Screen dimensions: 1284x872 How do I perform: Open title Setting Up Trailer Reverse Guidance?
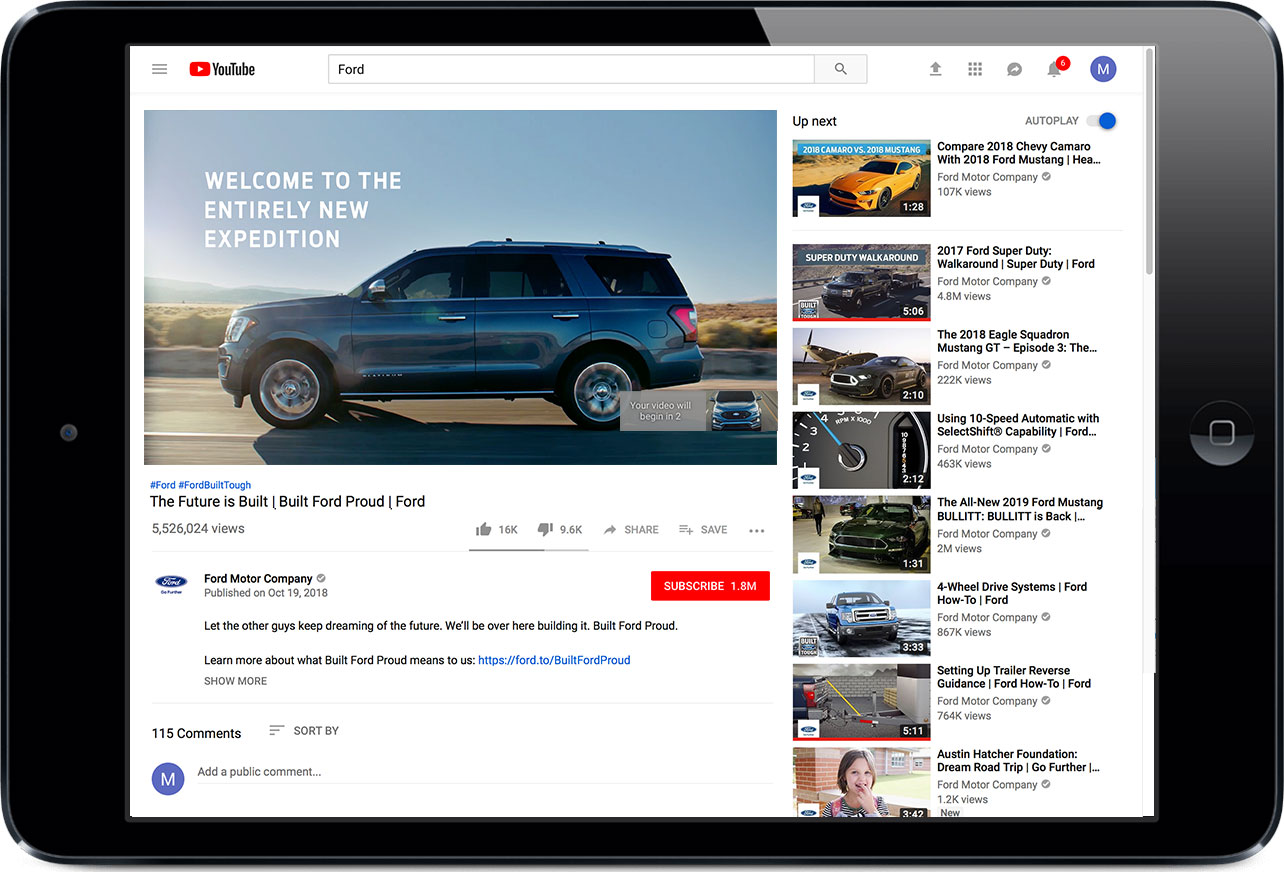tap(1014, 677)
